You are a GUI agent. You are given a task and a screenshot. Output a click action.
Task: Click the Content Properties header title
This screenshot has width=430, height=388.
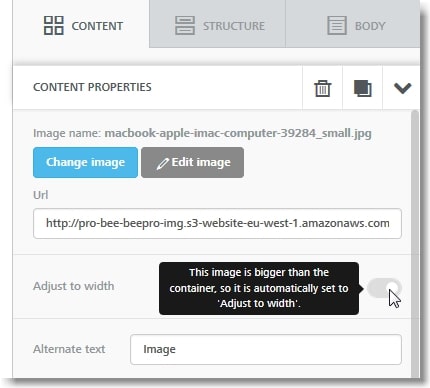pos(92,87)
